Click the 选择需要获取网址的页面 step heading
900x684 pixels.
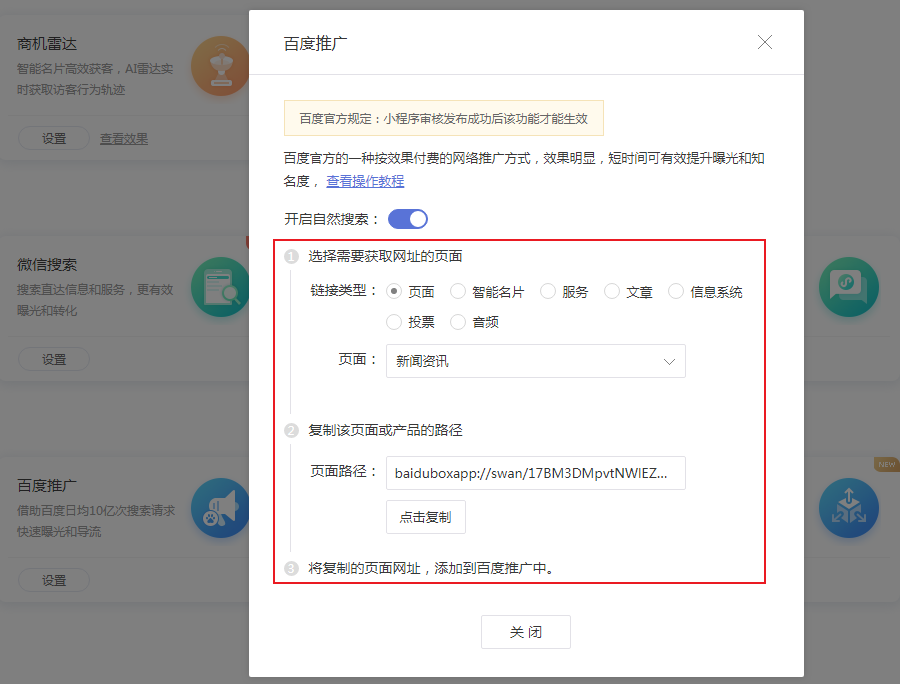click(x=385, y=256)
